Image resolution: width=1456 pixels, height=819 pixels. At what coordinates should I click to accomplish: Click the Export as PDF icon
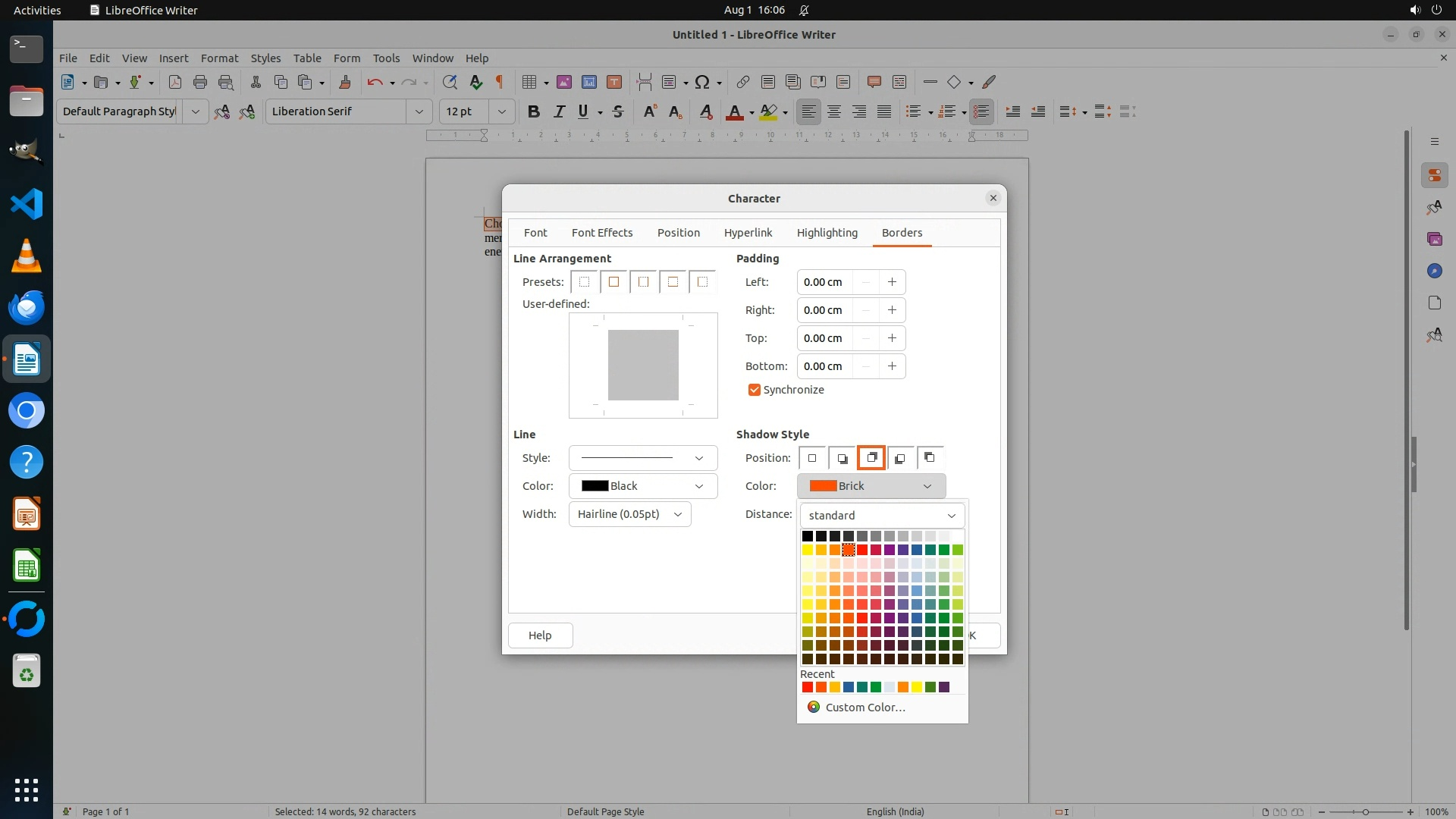(x=174, y=82)
